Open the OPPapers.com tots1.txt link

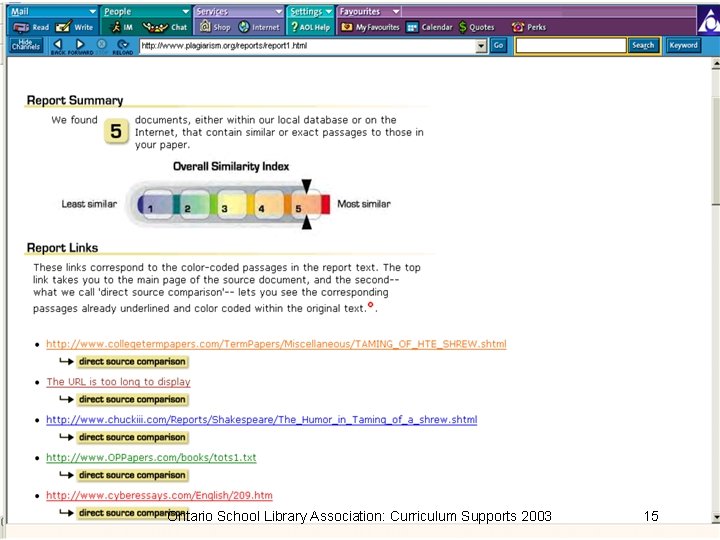click(151, 458)
